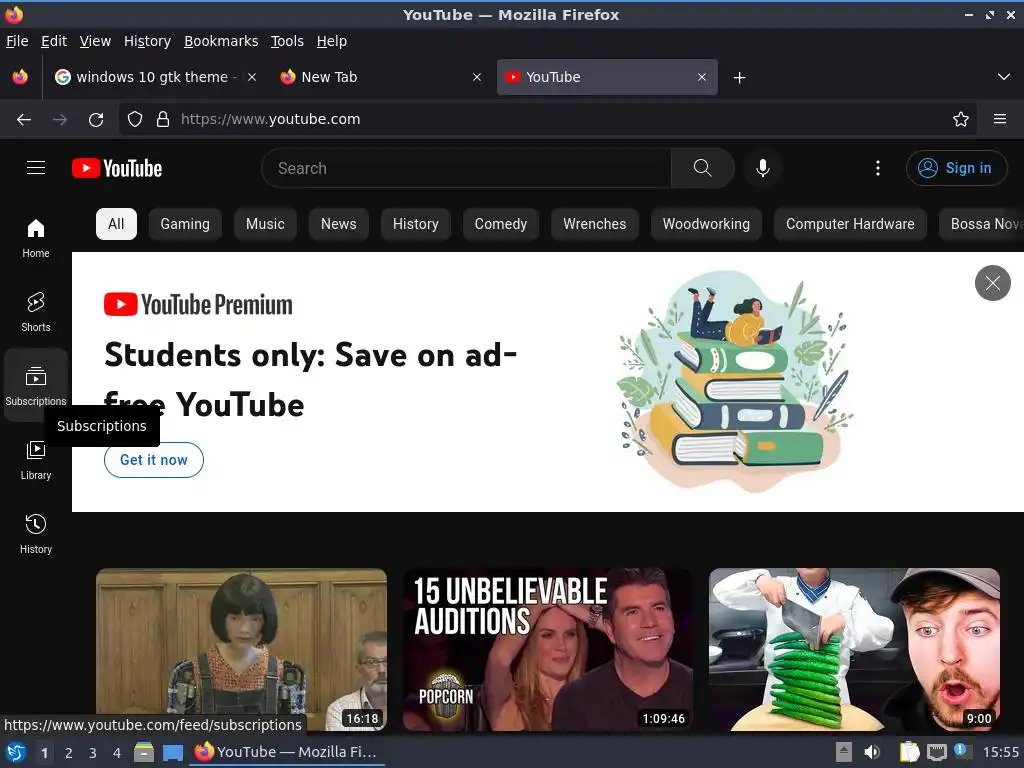Select the News filter chip
The width and height of the screenshot is (1024, 768).
pos(338,224)
